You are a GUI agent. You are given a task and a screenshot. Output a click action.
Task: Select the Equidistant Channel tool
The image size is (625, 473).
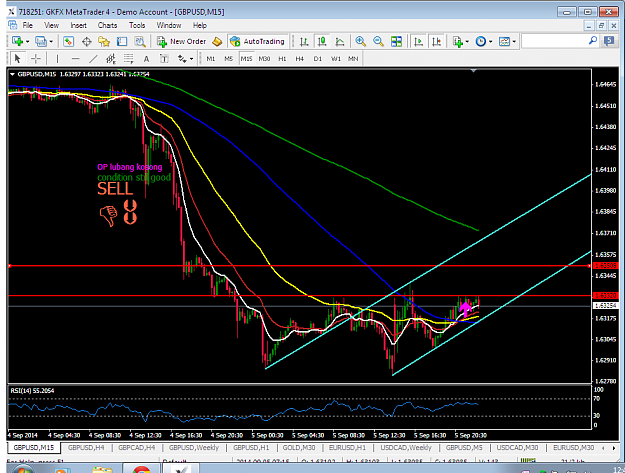point(110,59)
